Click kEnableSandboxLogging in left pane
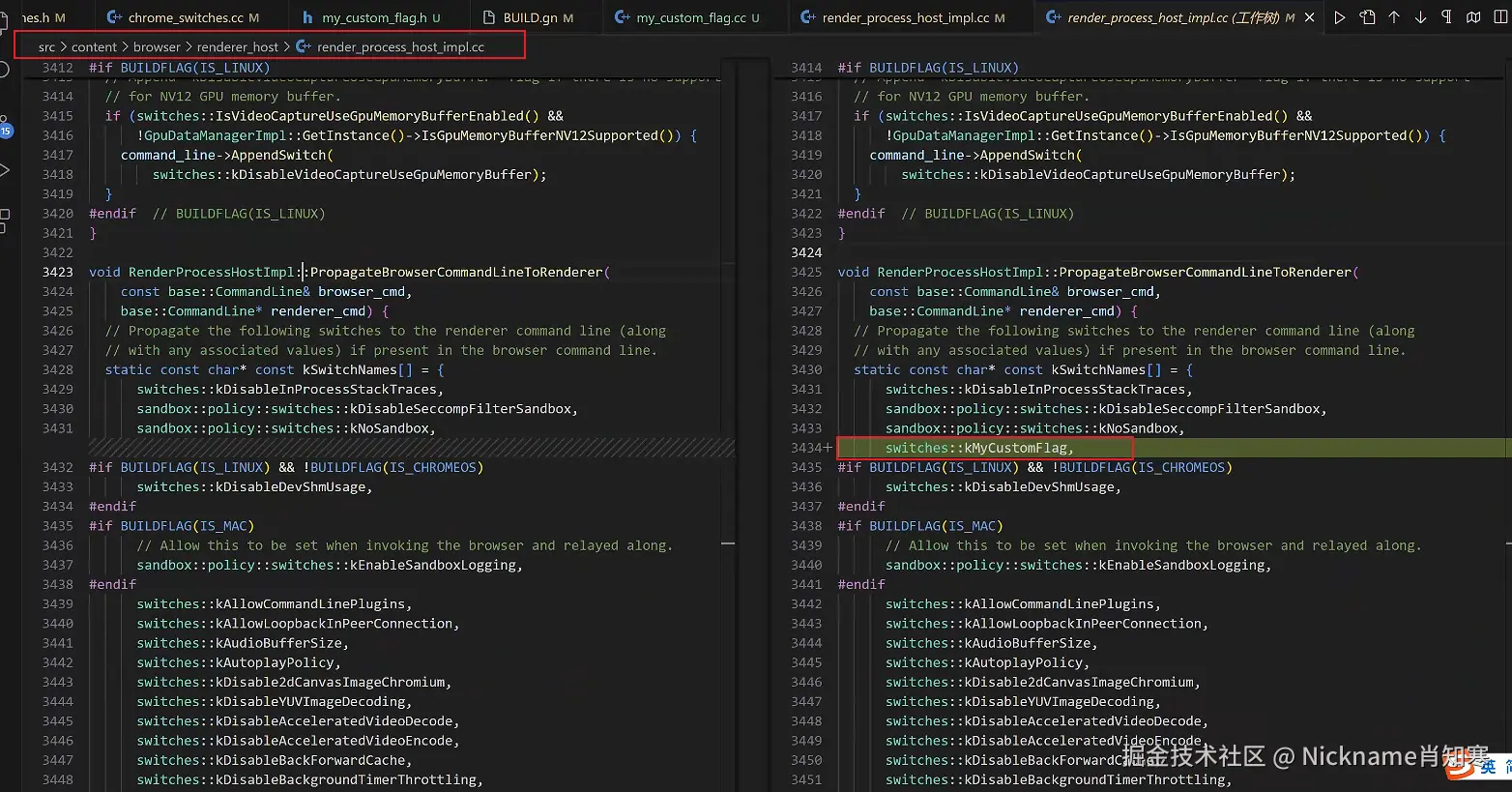 coord(432,565)
